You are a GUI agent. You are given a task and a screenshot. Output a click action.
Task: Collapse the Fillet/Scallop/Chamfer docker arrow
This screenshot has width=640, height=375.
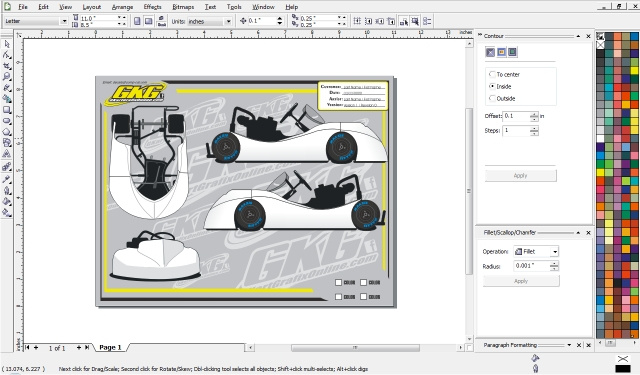point(578,233)
